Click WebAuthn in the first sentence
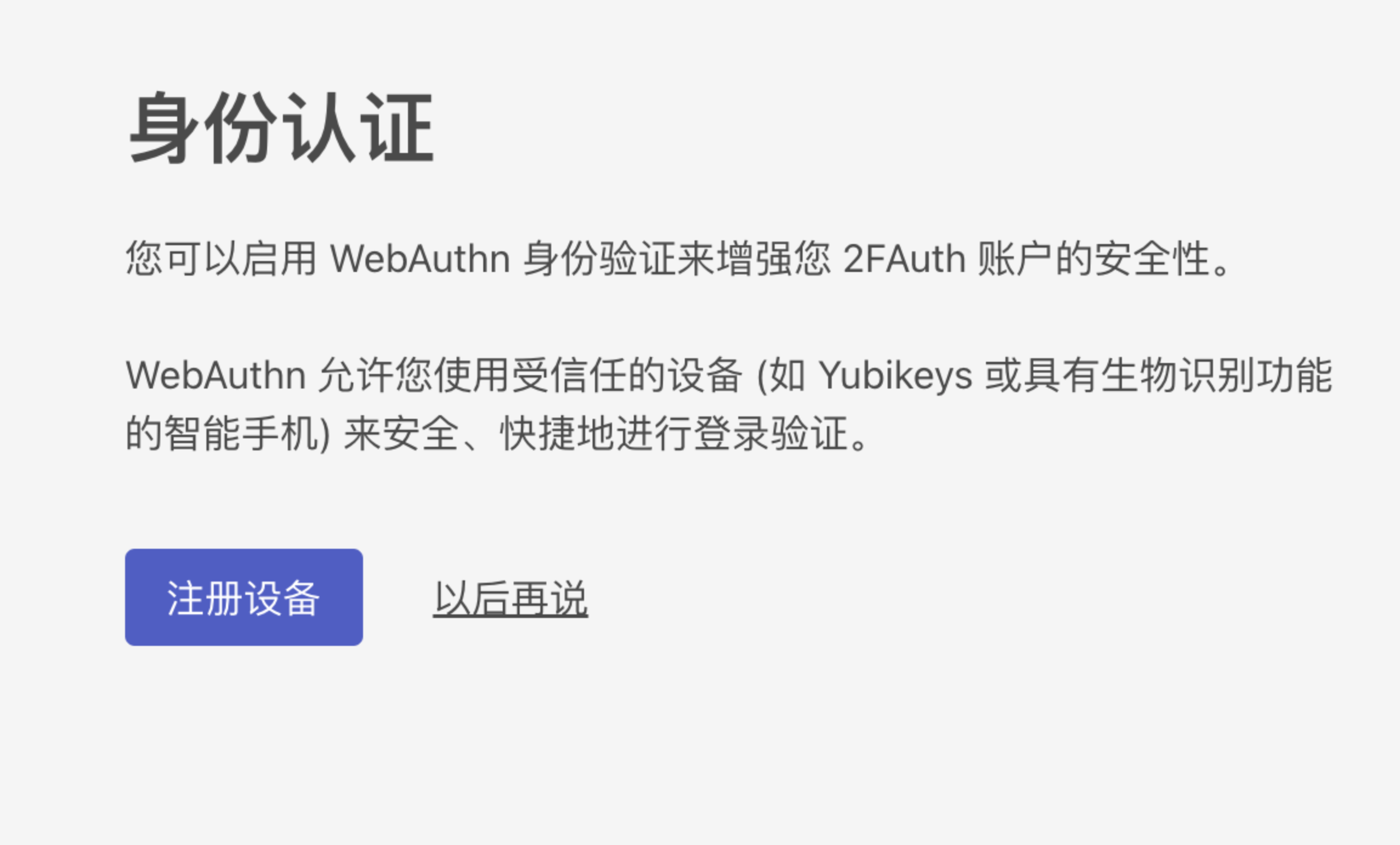Screen dimensions: 1400x845 (420, 259)
